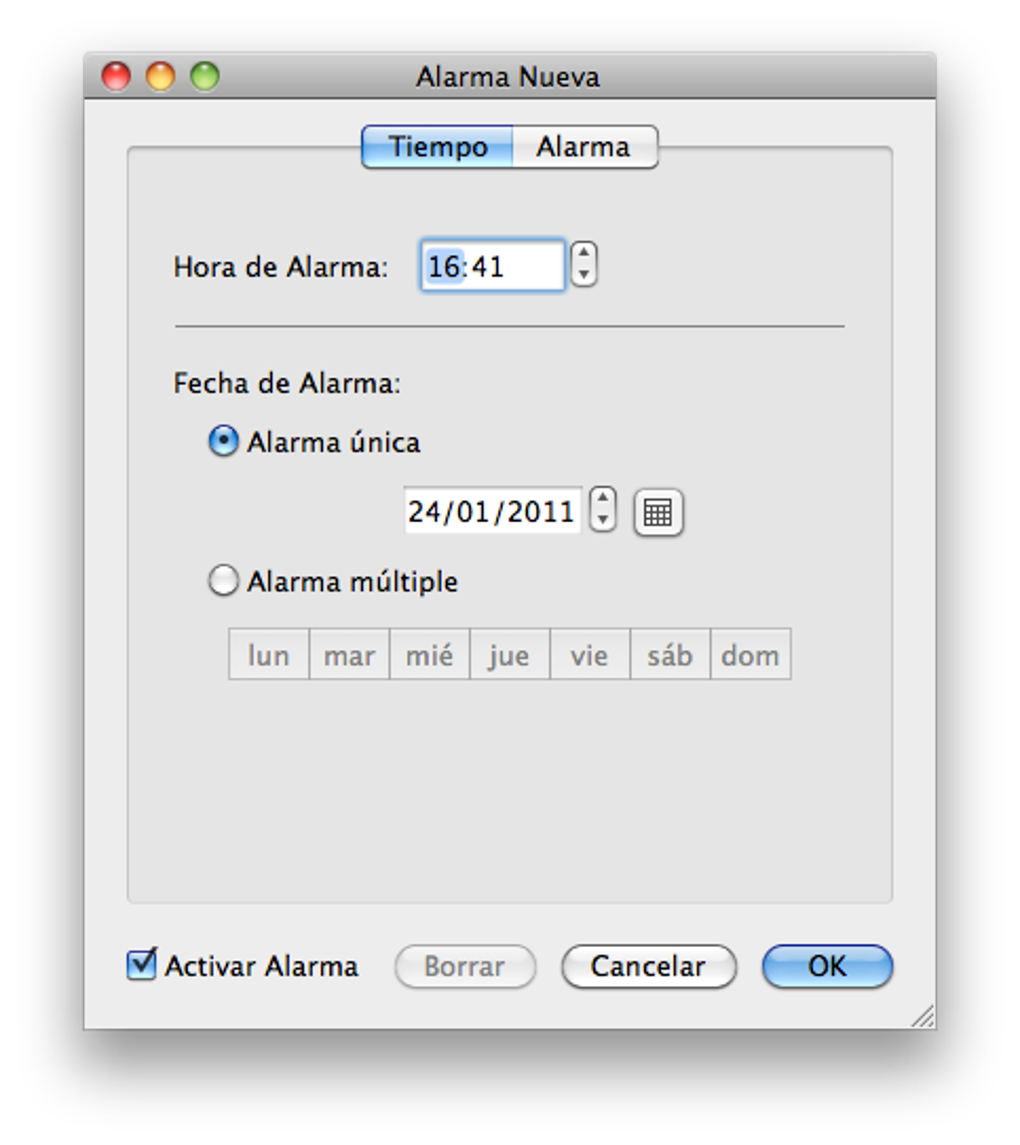This screenshot has width=1020, height=1145.
Task: Confirm with the OK button
Action: point(827,967)
